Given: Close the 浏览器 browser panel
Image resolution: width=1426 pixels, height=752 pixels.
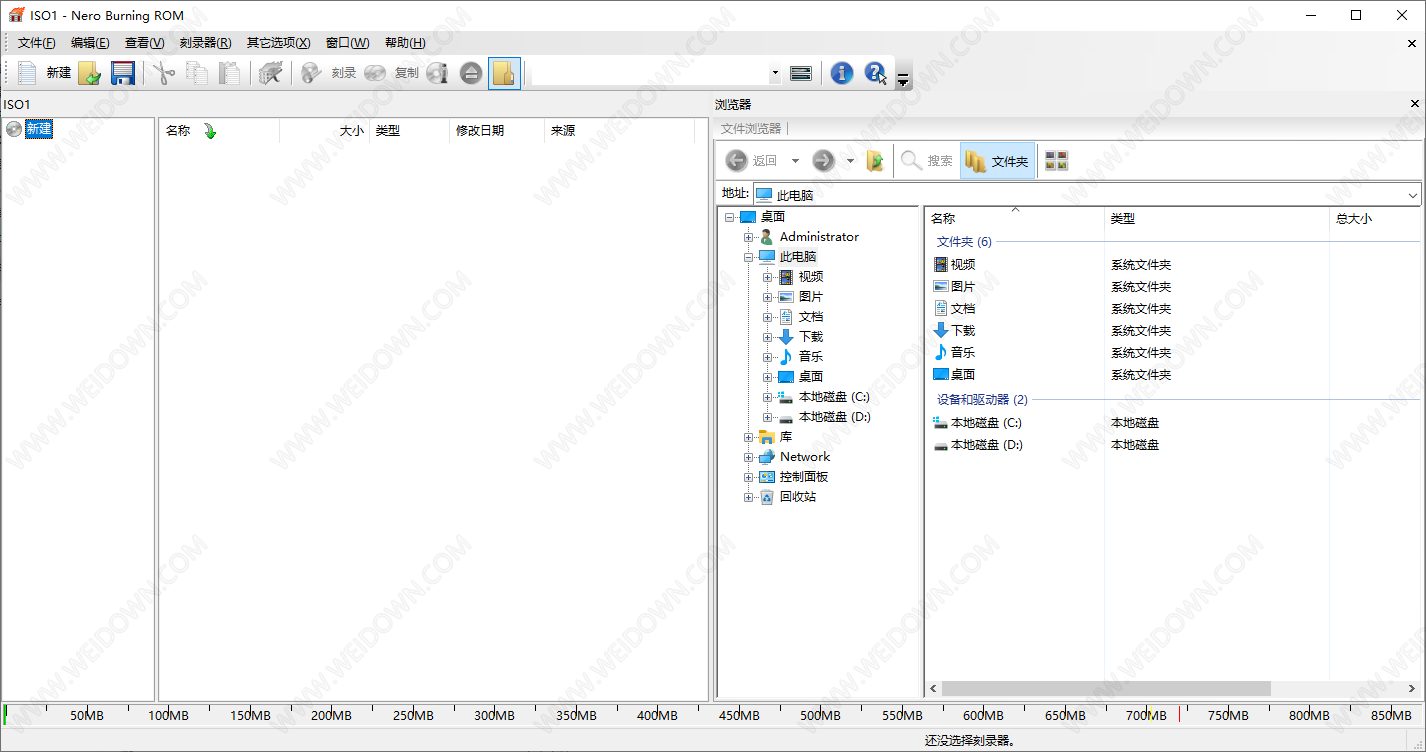Looking at the screenshot, I should [1415, 104].
